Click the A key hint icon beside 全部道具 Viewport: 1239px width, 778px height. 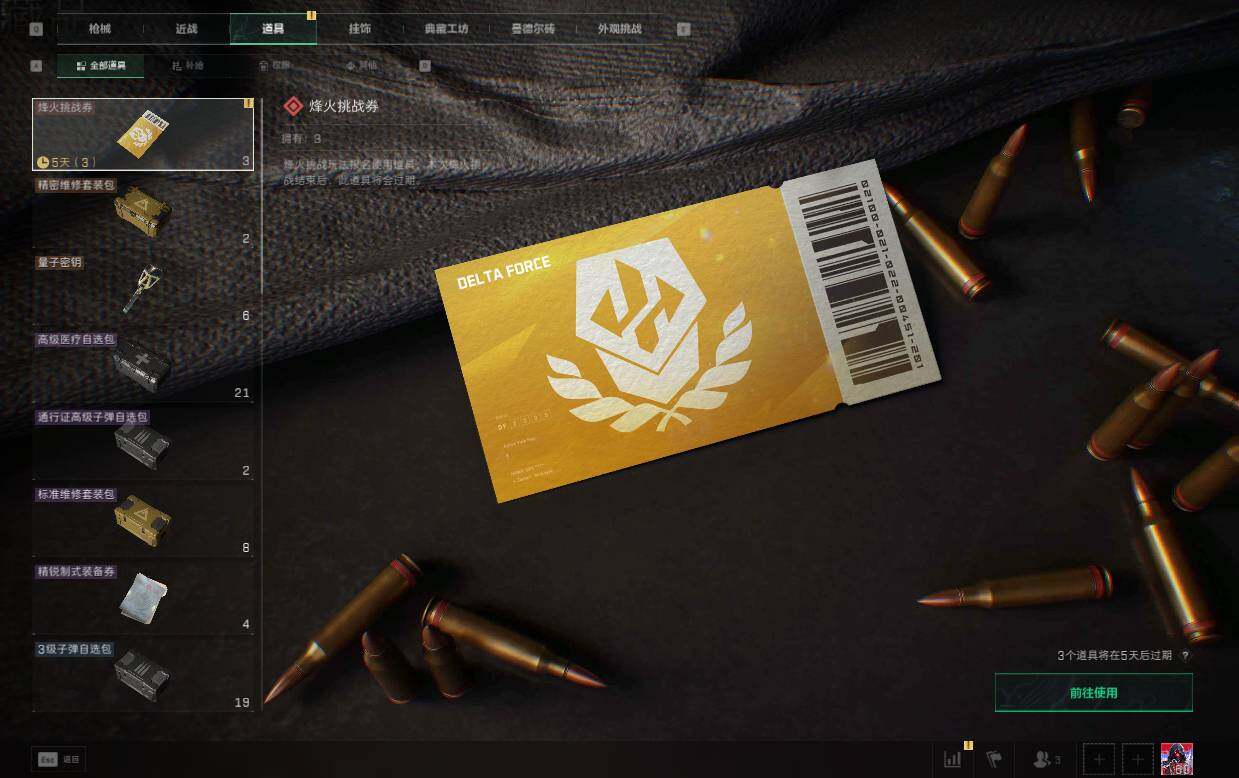[37, 66]
